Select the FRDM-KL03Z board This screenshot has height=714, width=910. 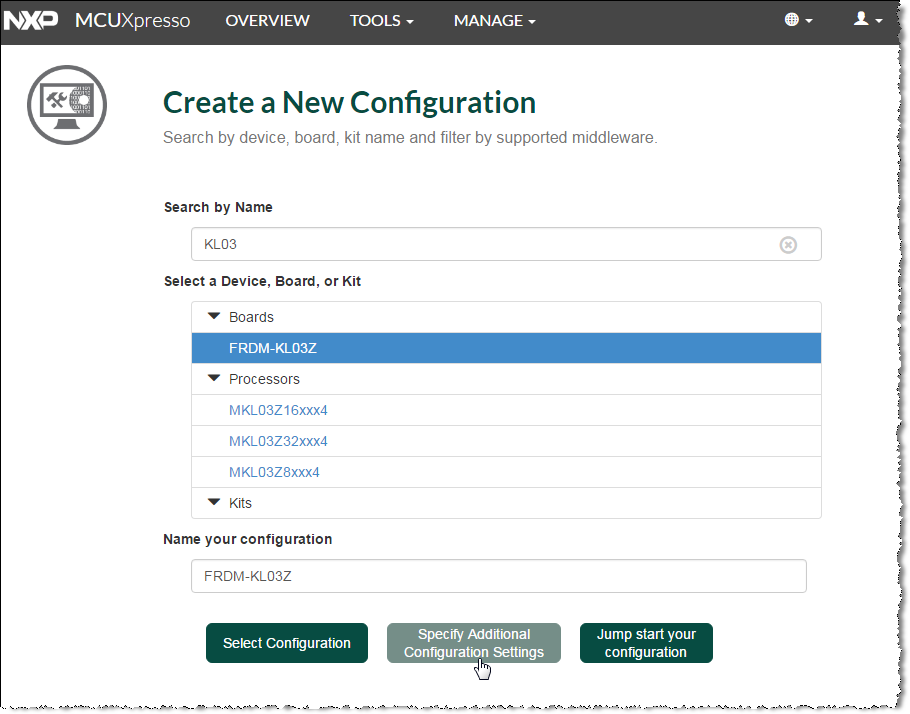pyautogui.click(x=506, y=348)
